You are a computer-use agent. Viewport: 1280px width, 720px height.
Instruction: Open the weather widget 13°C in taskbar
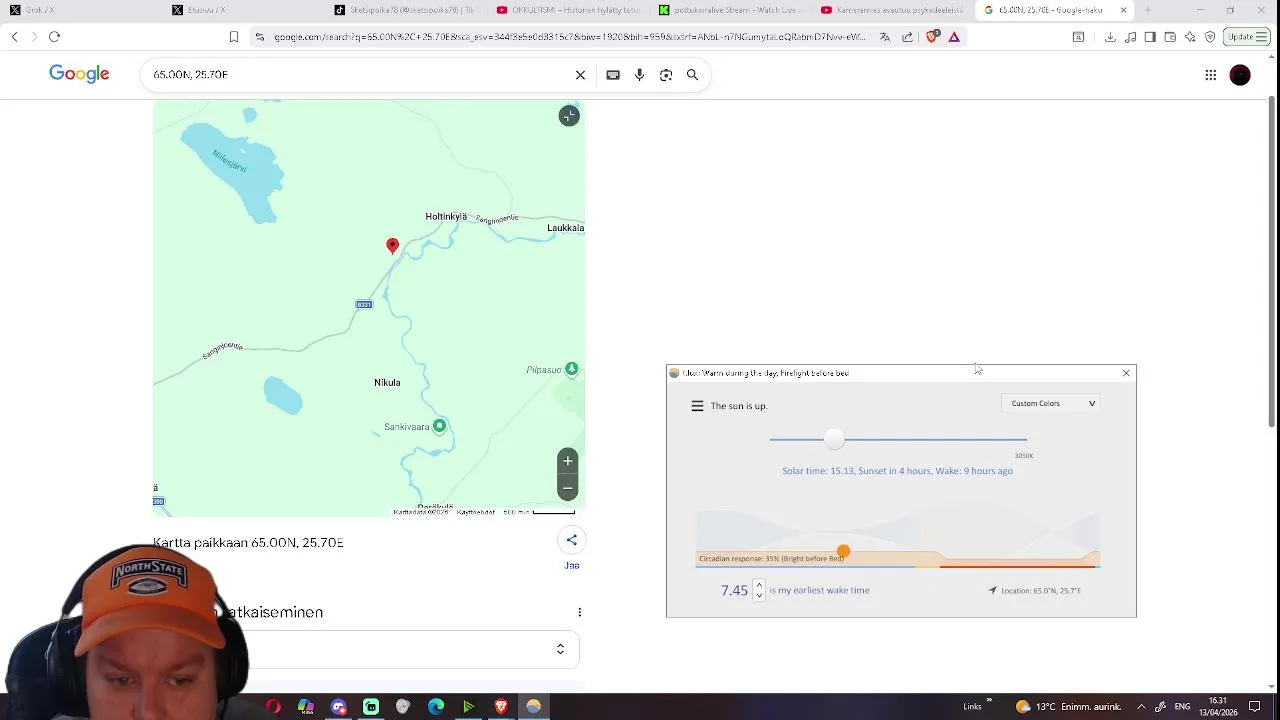coord(1069,707)
